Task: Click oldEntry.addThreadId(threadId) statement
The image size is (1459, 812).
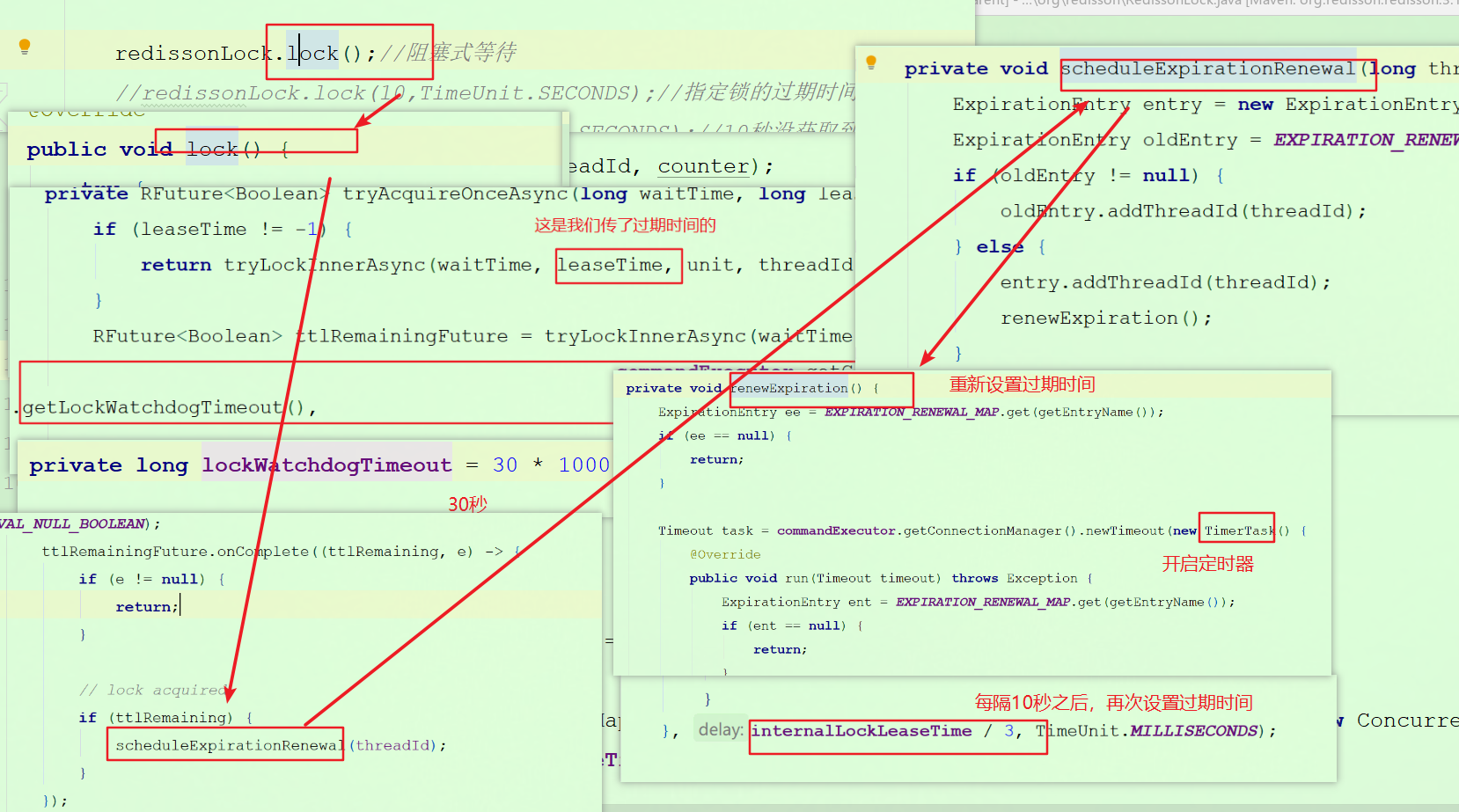Action: pos(1184,211)
